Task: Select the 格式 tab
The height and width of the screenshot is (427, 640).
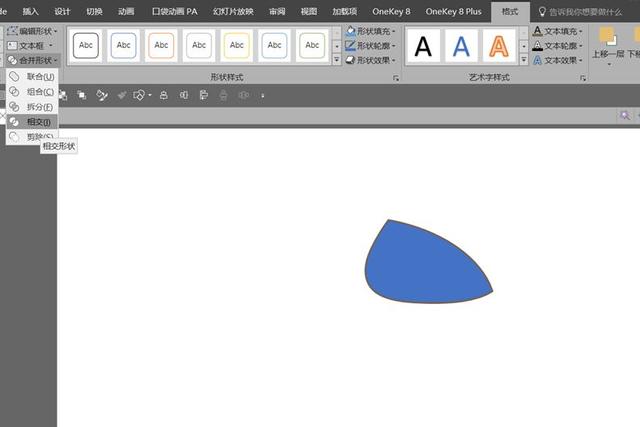Action: point(510,12)
